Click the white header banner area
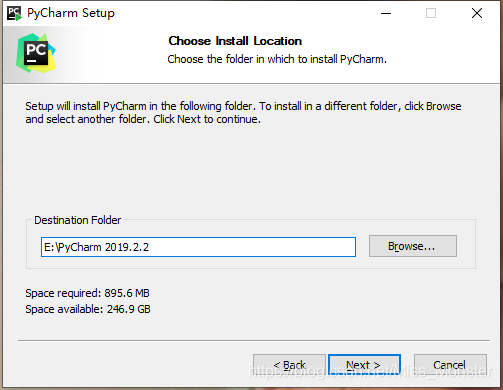Viewport: 503px width, 390px height. 252,55
